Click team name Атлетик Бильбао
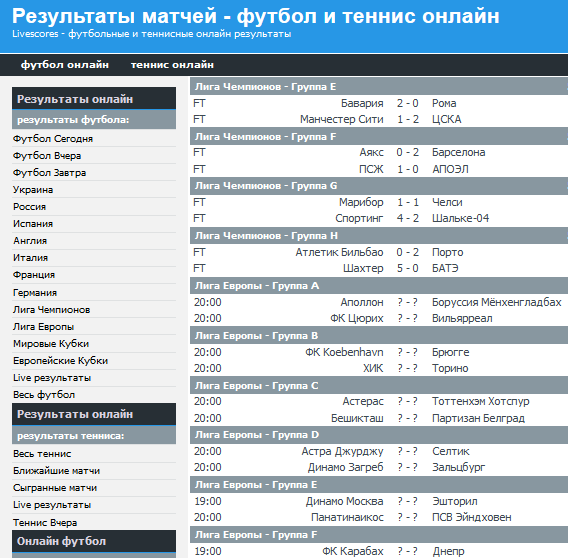The width and height of the screenshot is (568, 558). click(x=339, y=253)
